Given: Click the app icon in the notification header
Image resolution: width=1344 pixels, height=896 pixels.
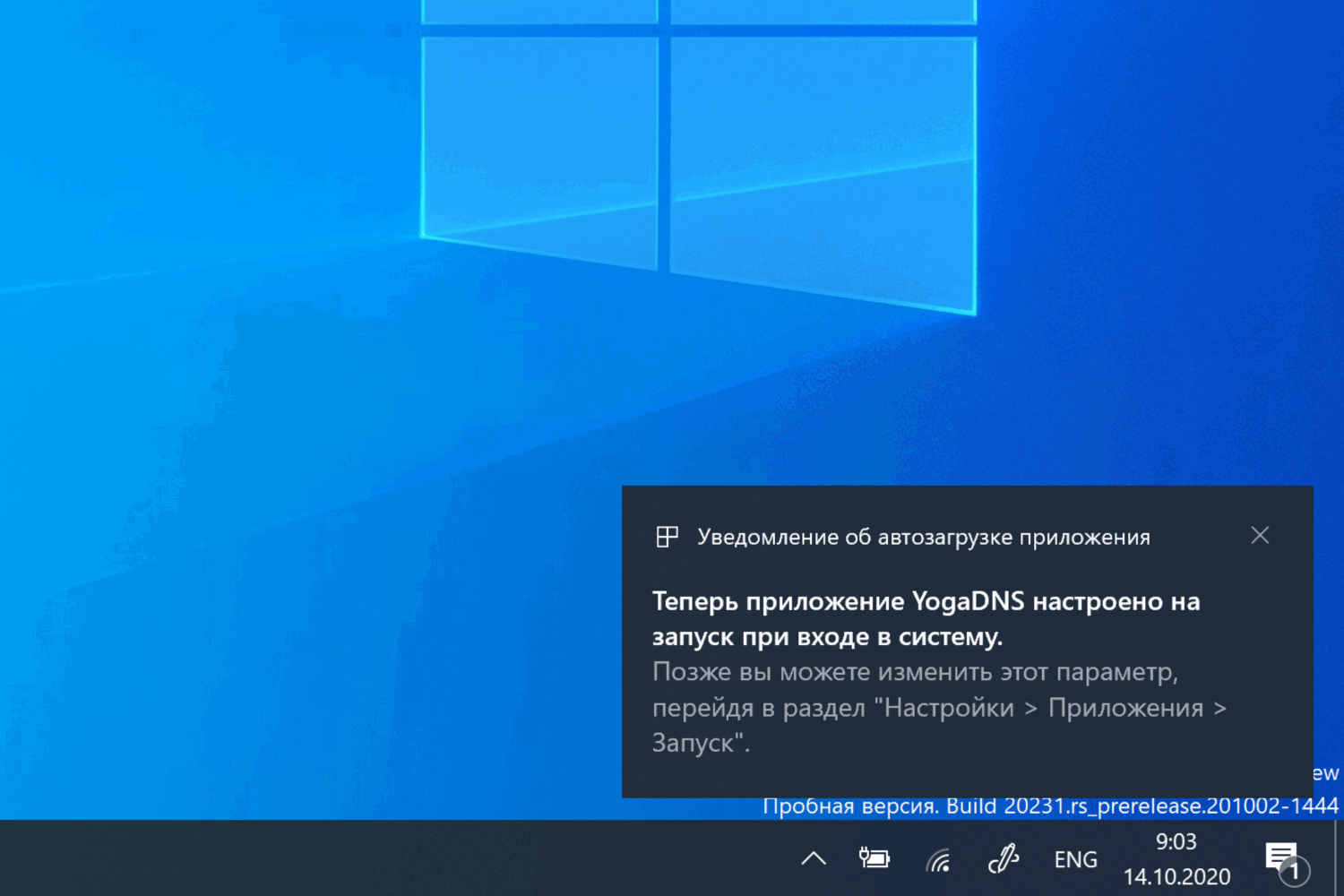Looking at the screenshot, I should pyautogui.click(x=668, y=535).
